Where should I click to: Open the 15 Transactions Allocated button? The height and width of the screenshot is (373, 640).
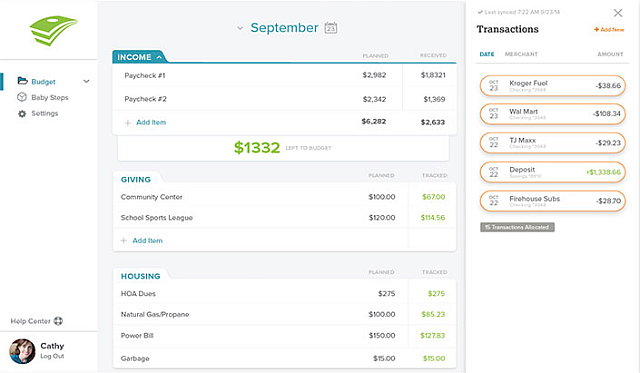(517, 227)
